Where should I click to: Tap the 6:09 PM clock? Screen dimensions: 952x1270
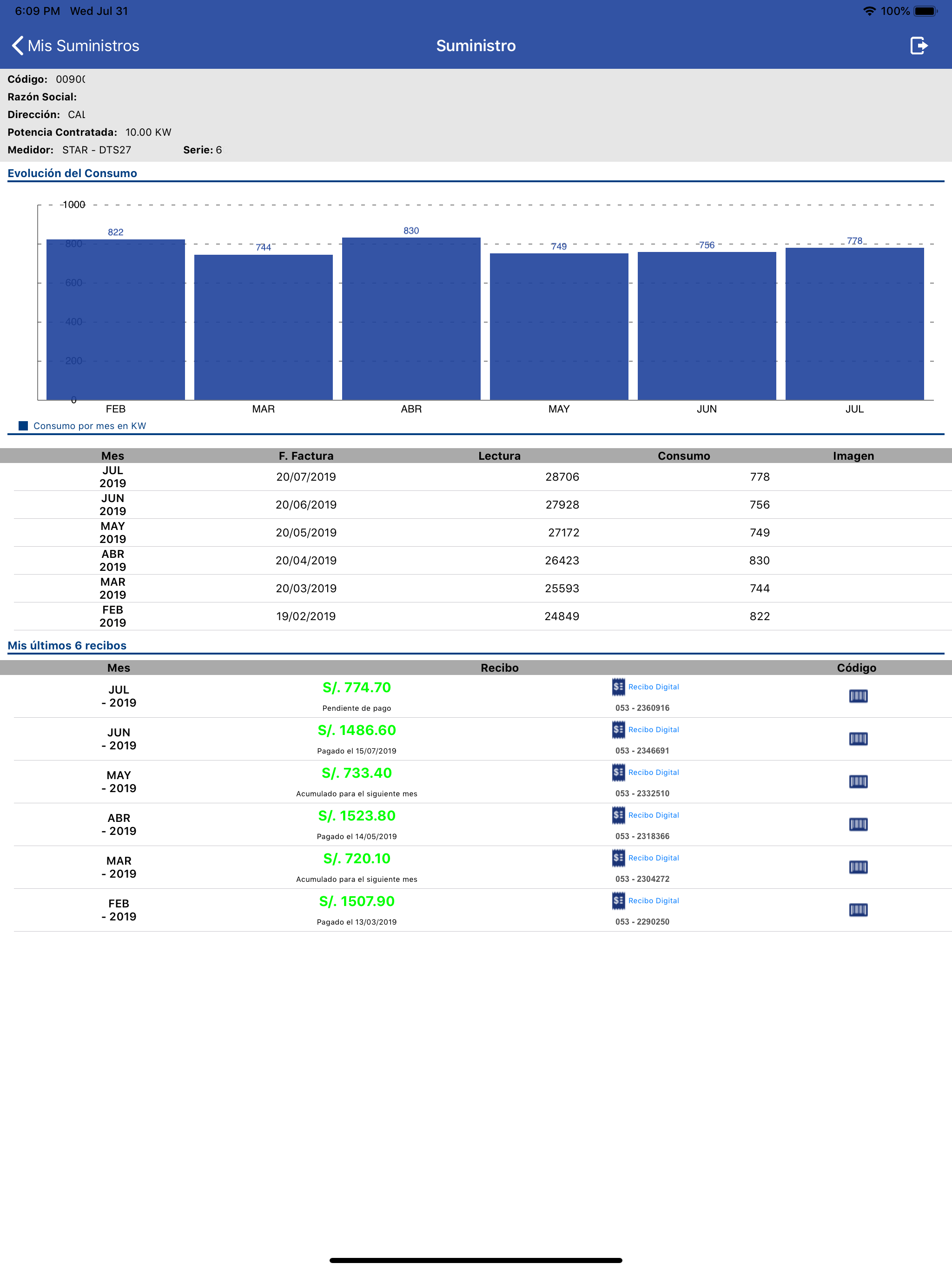[x=37, y=11]
